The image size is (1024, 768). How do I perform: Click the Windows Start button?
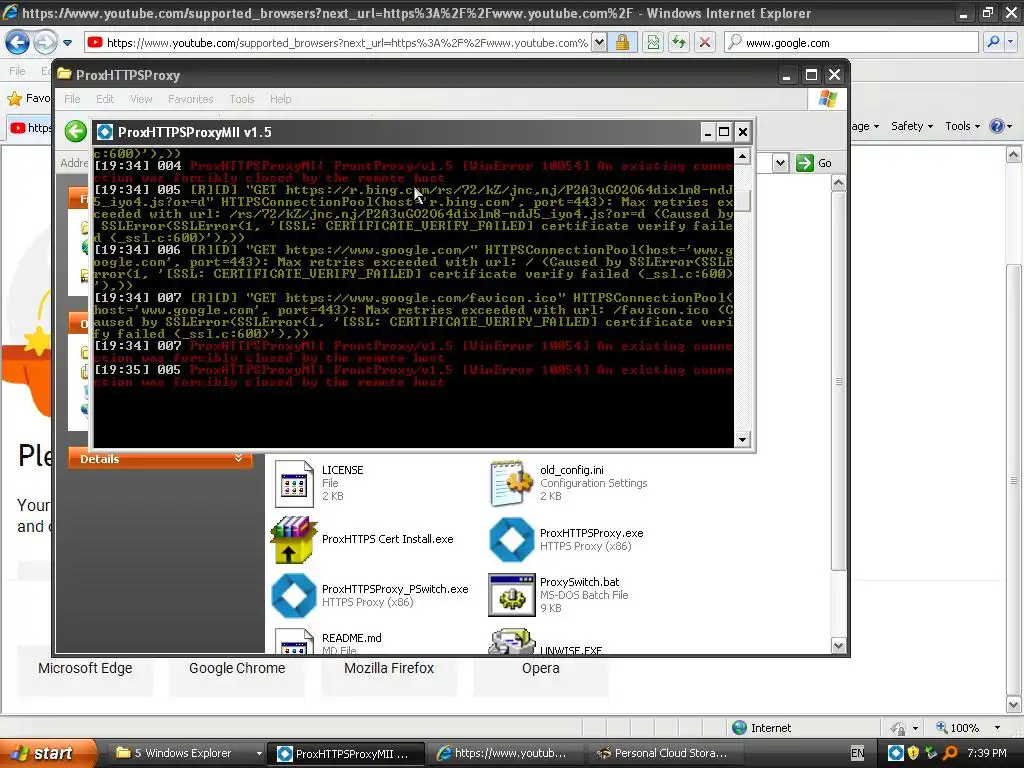[x=48, y=753]
